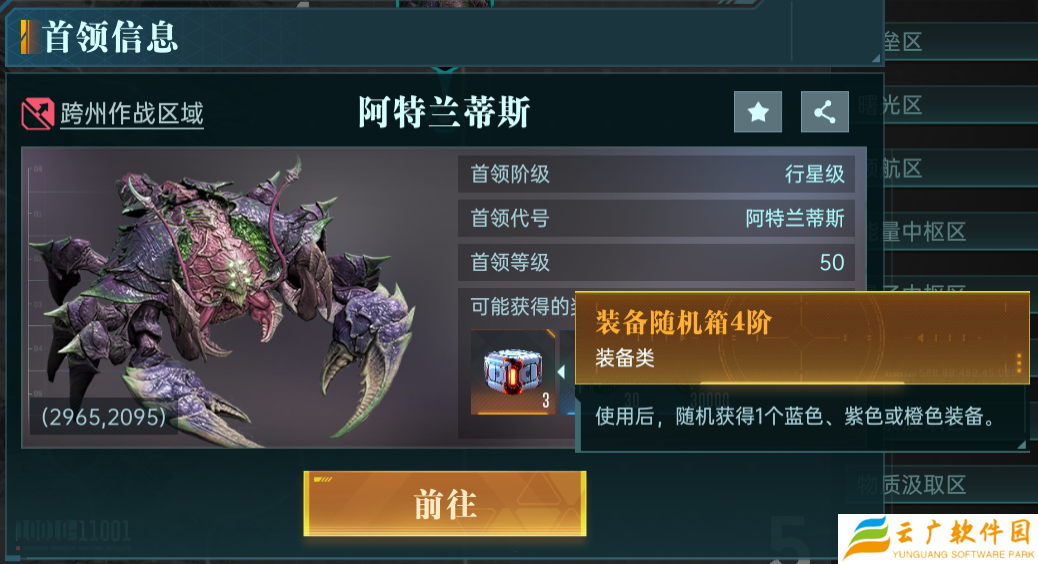Click the 前往 button
Image resolution: width=1038 pixels, height=564 pixels.
pyautogui.click(x=445, y=504)
